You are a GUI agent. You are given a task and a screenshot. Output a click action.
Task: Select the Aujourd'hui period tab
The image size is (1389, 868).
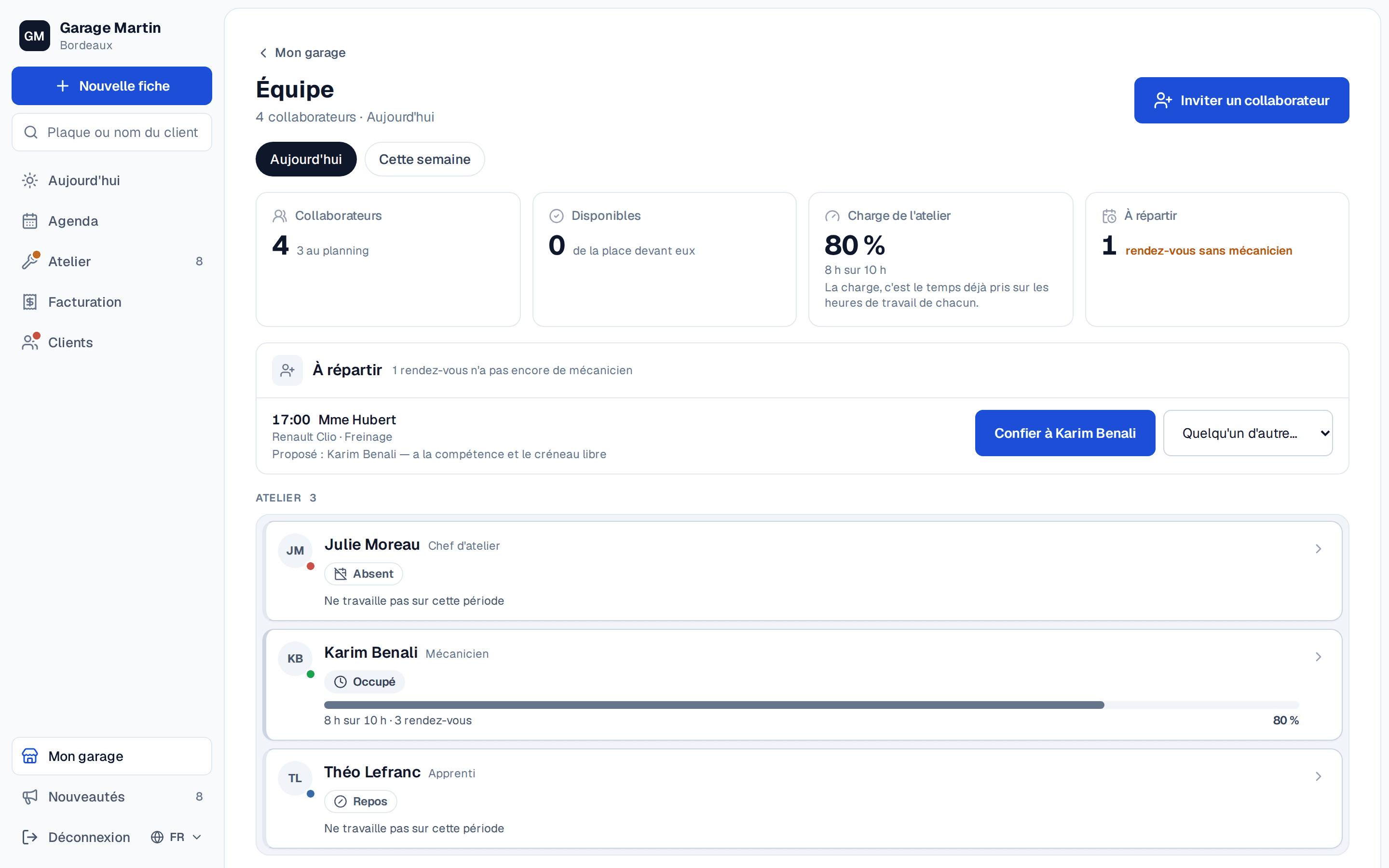click(x=306, y=159)
